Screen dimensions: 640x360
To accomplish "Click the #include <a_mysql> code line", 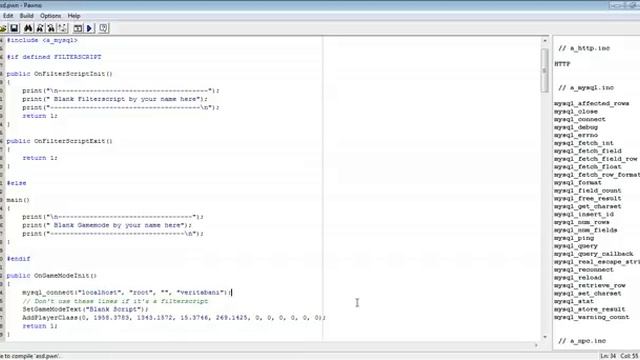I will [42, 40].
